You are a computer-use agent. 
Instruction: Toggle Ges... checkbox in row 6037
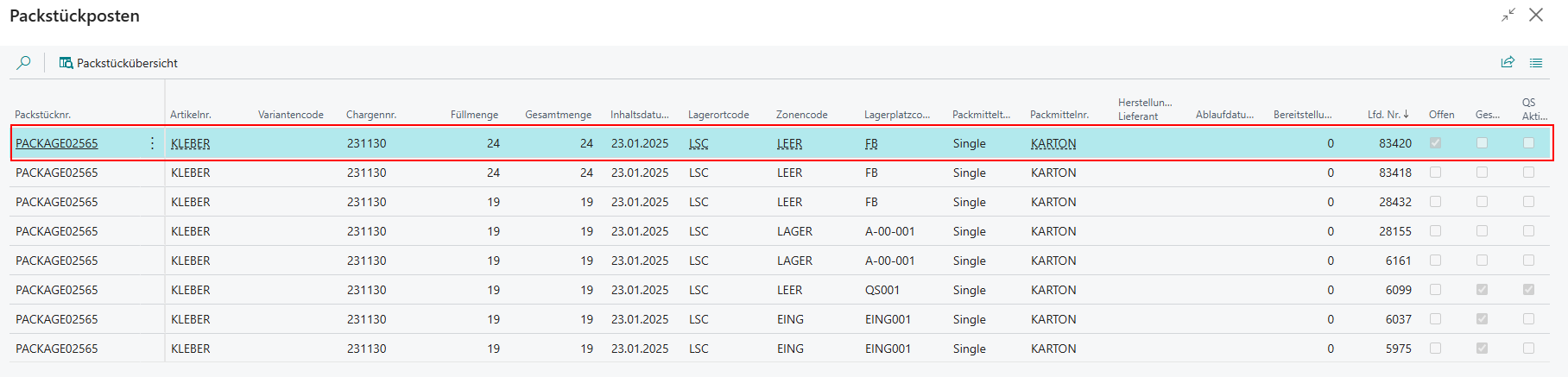(x=1482, y=319)
